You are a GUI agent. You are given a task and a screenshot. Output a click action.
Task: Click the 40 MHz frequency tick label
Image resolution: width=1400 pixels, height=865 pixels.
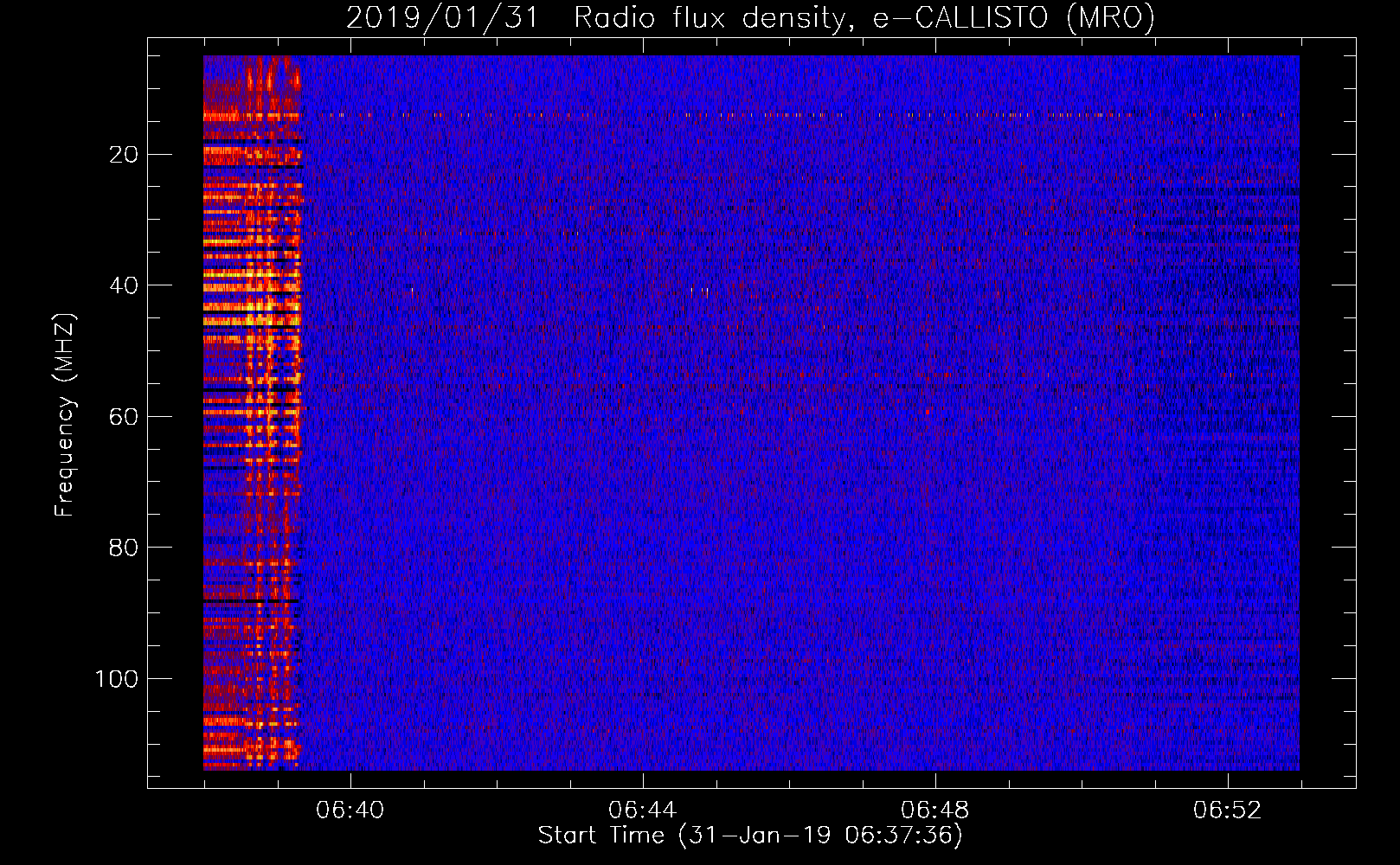click(x=124, y=285)
